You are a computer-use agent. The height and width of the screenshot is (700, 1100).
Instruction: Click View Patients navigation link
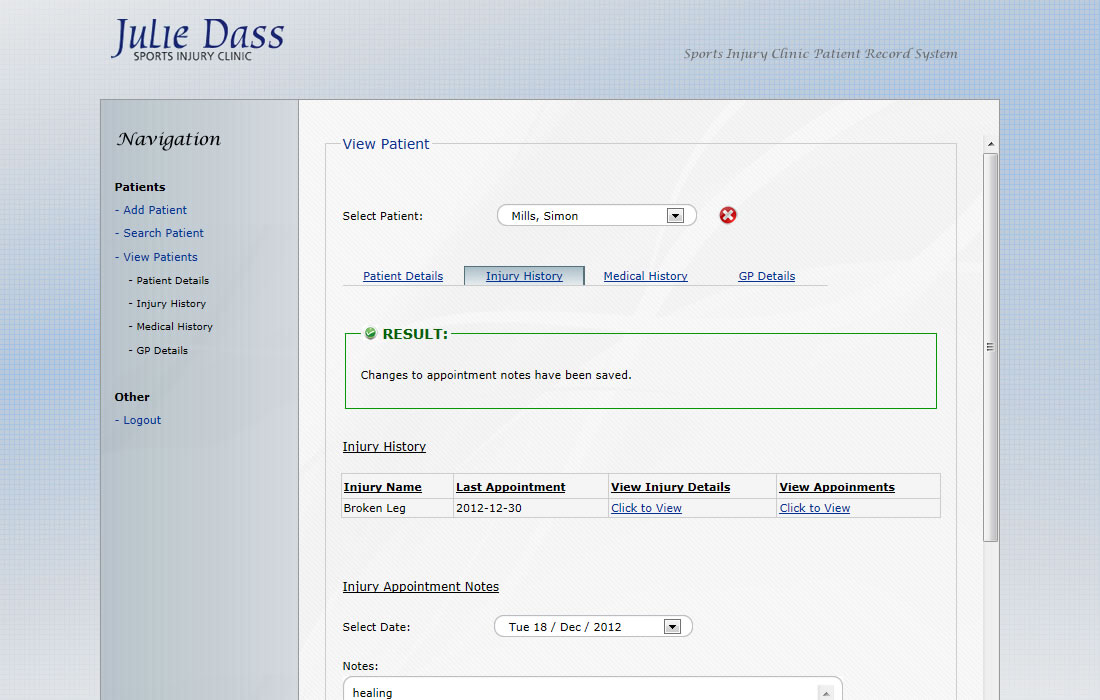(x=160, y=257)
